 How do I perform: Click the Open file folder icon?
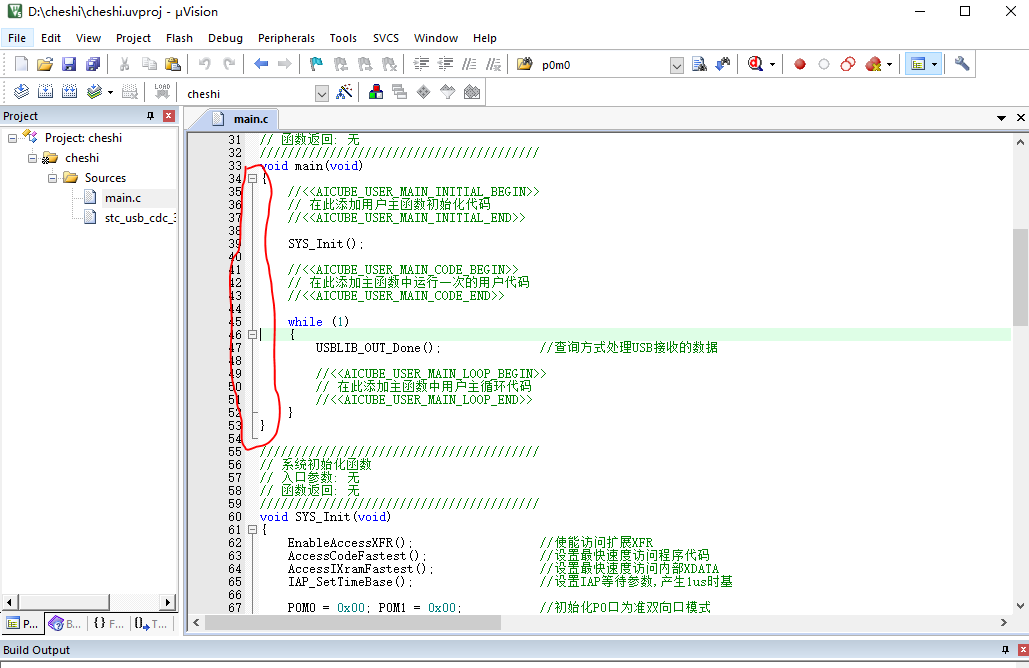pyautogui.click(x=45, y=64)
